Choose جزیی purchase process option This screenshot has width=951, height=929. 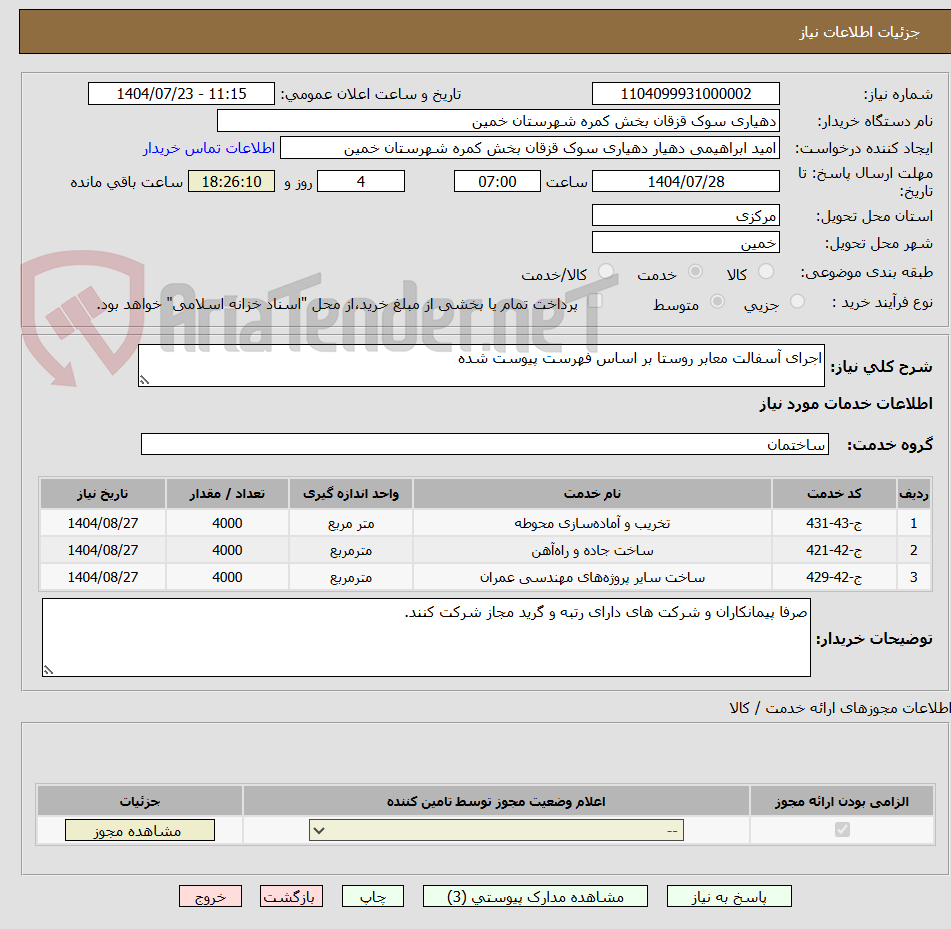click(797, 302)
